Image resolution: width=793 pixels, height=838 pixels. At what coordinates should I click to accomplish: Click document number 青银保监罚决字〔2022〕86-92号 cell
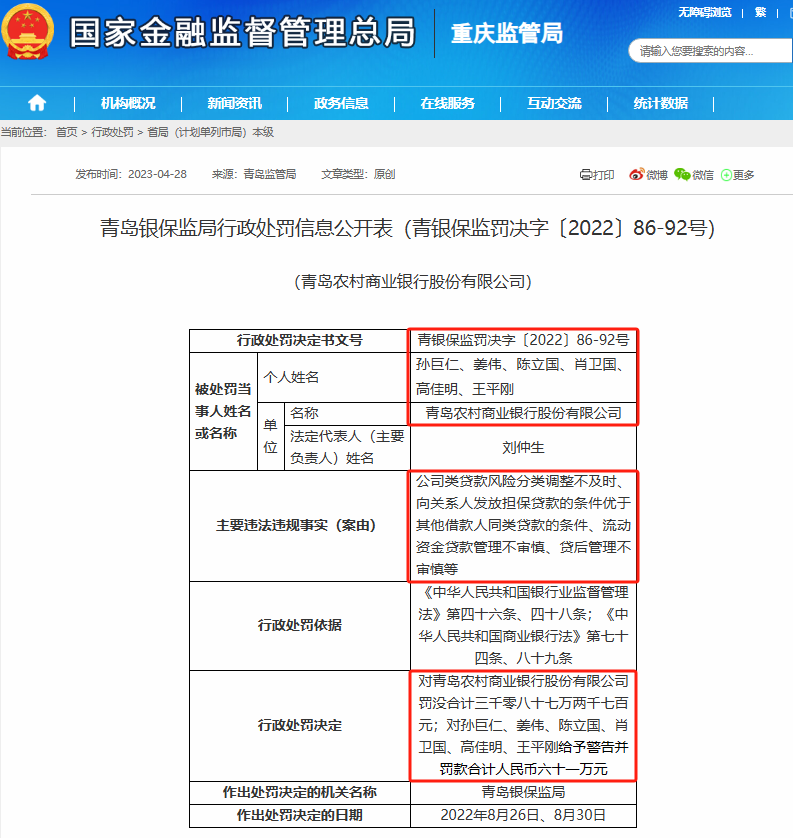point(523,340)
